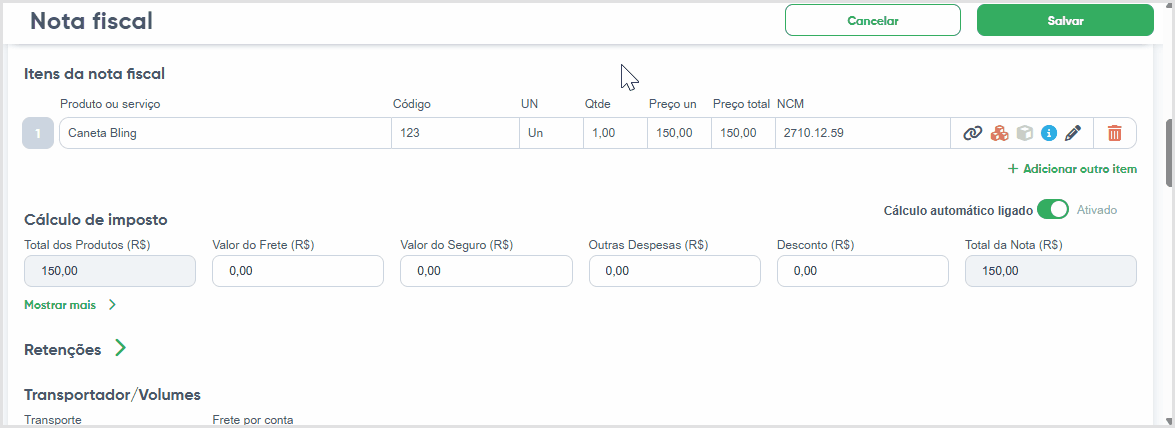Toggle off Cálculo automático ligado switch
Viewport: 1175px width, 428px height.
point(1053,210)
